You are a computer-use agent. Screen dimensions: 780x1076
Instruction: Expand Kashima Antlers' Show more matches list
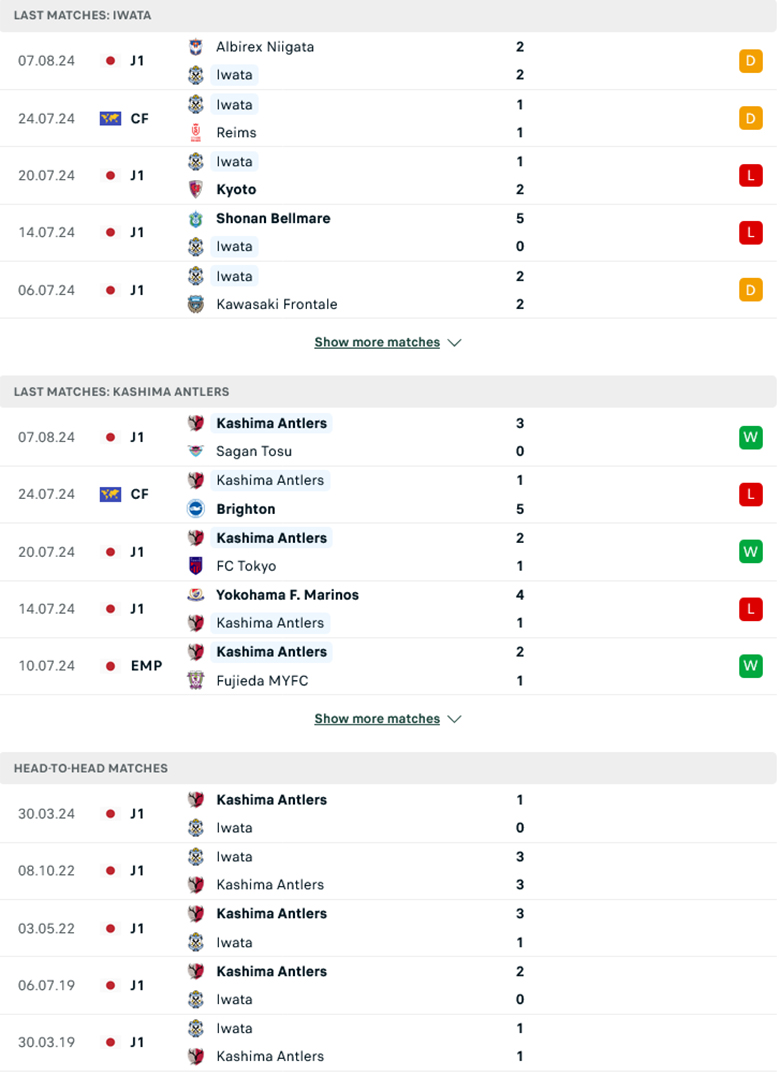pyautogui.click(x=388, y=718)
